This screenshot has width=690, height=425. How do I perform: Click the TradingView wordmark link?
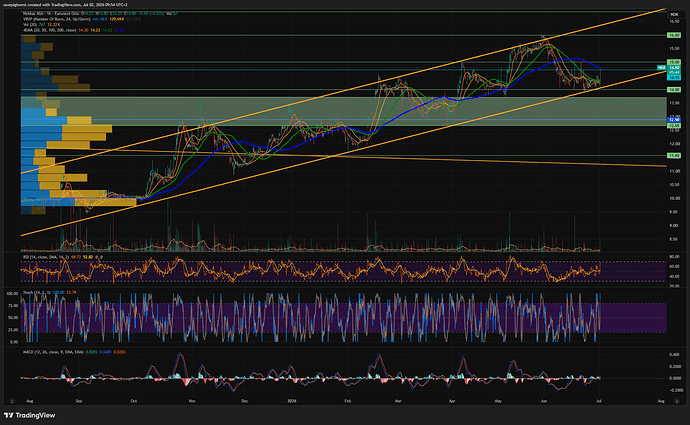(x=35, y=415)
